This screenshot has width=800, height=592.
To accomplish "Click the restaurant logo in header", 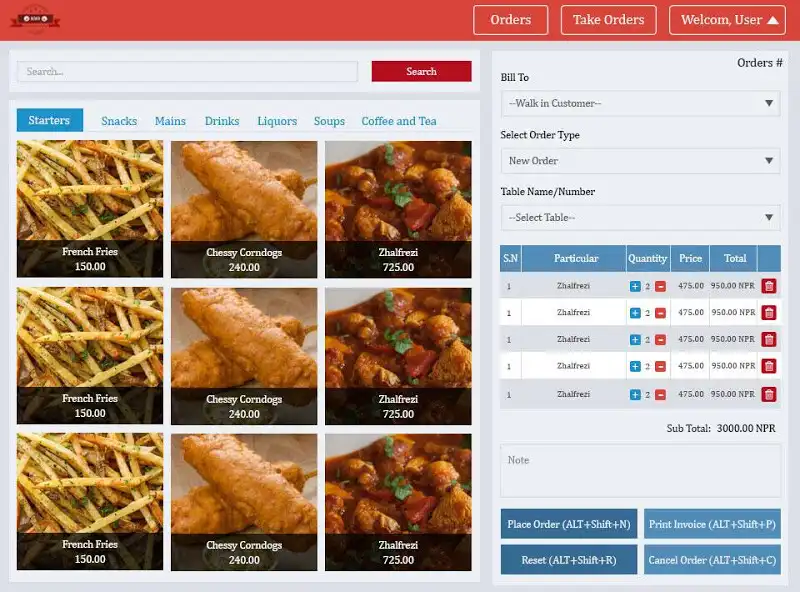I will click(35, 18).
